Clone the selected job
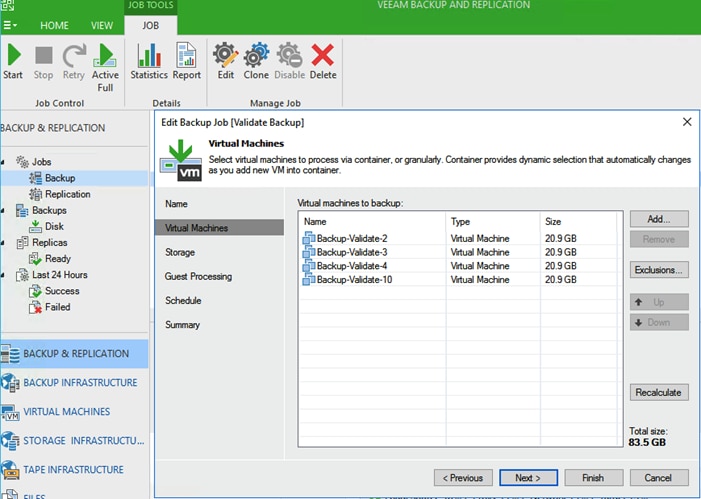Viewport: 701px width, 499px height. click(x=256, y=62)
